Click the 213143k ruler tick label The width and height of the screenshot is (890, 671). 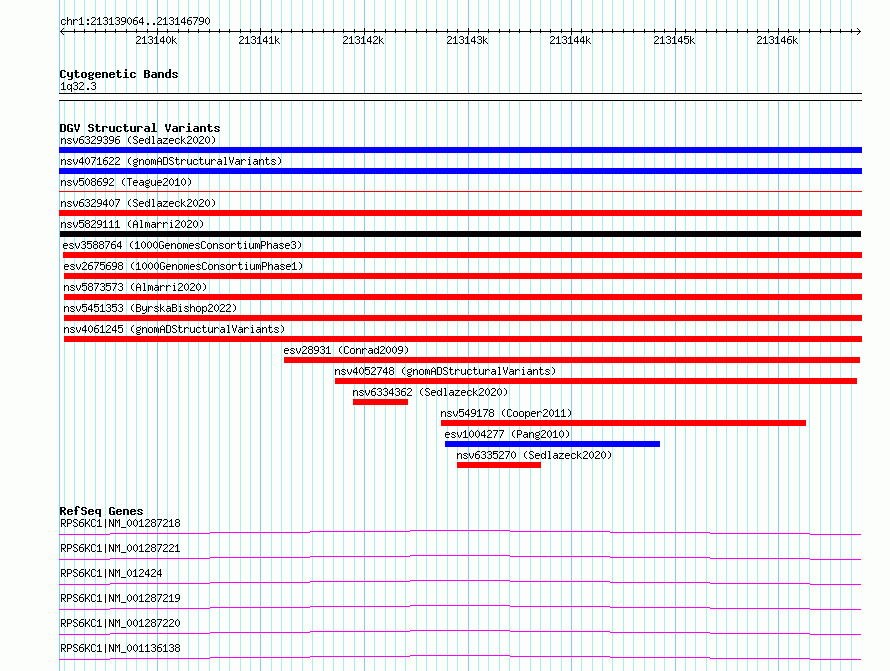(467, 40)
